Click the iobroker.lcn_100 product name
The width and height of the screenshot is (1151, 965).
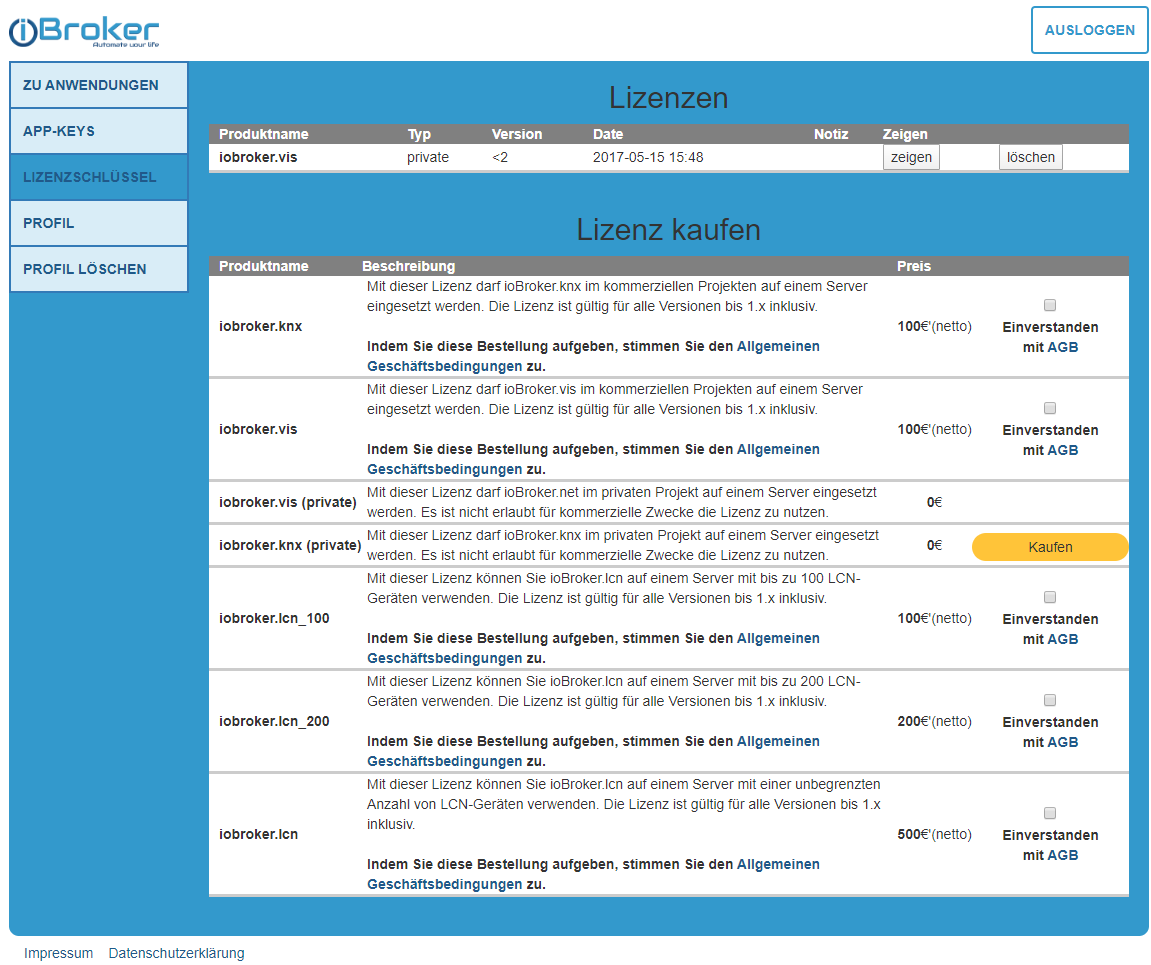click(274, 618)
